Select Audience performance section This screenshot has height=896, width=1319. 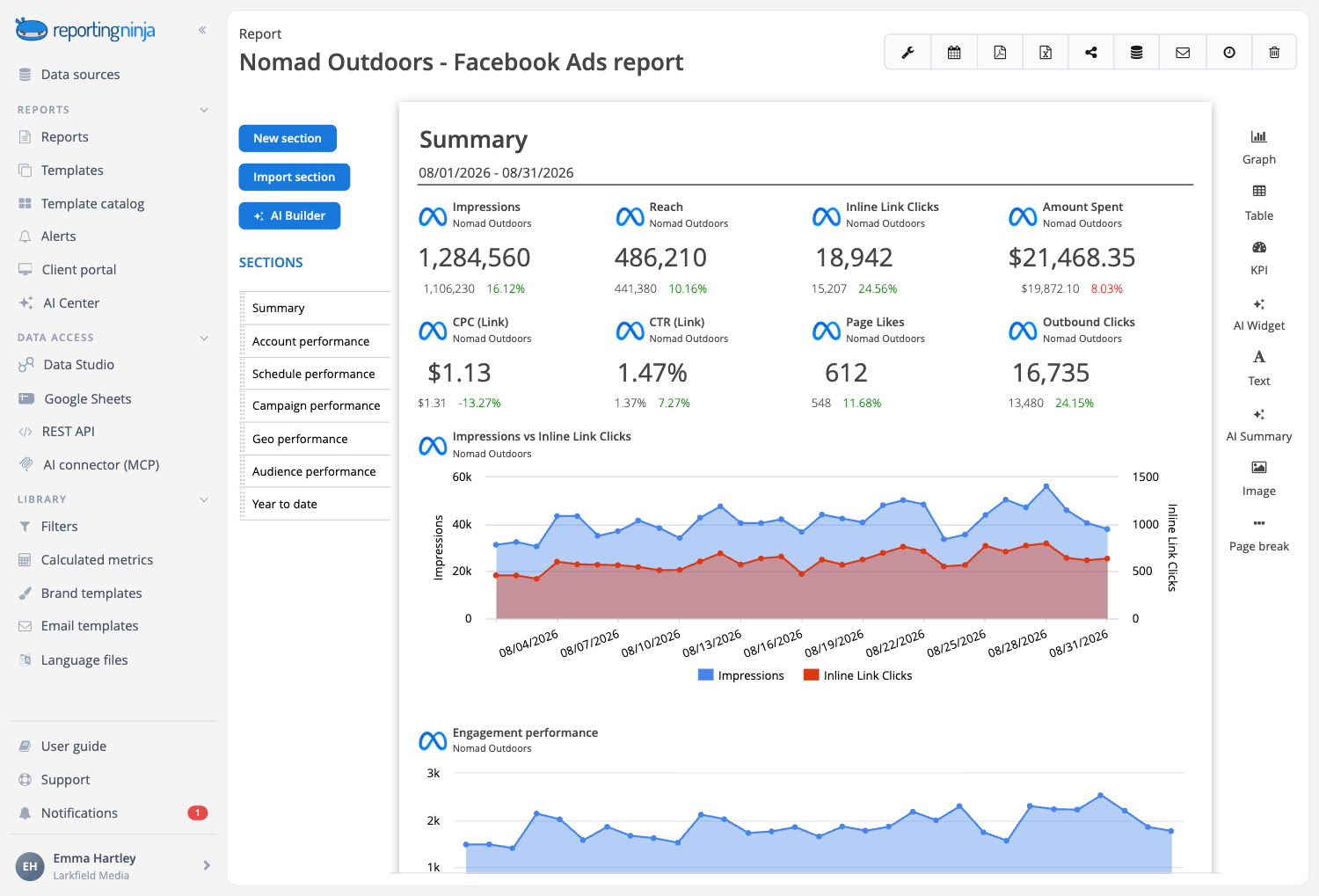point(315,471)
